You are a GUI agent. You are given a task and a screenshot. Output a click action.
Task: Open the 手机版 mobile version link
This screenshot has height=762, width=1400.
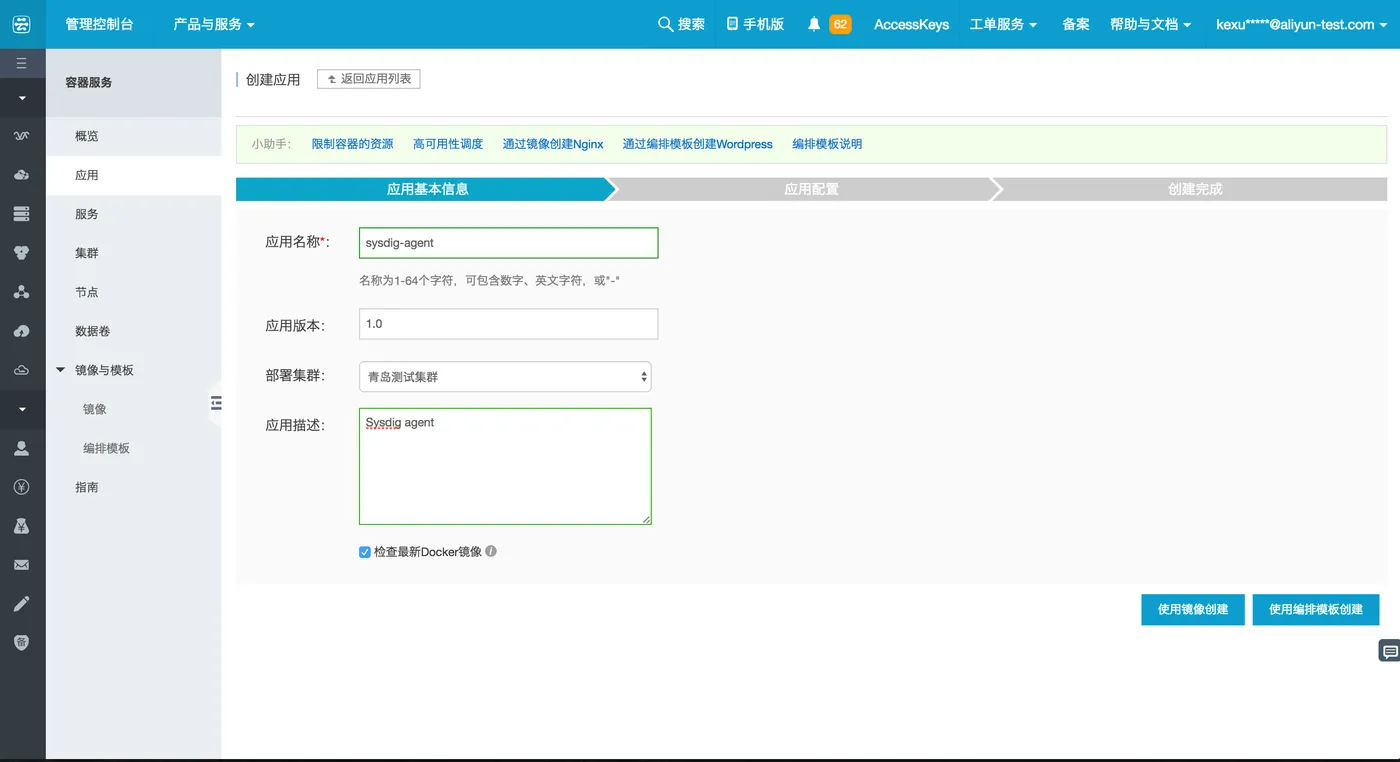(x=755, y=24)
